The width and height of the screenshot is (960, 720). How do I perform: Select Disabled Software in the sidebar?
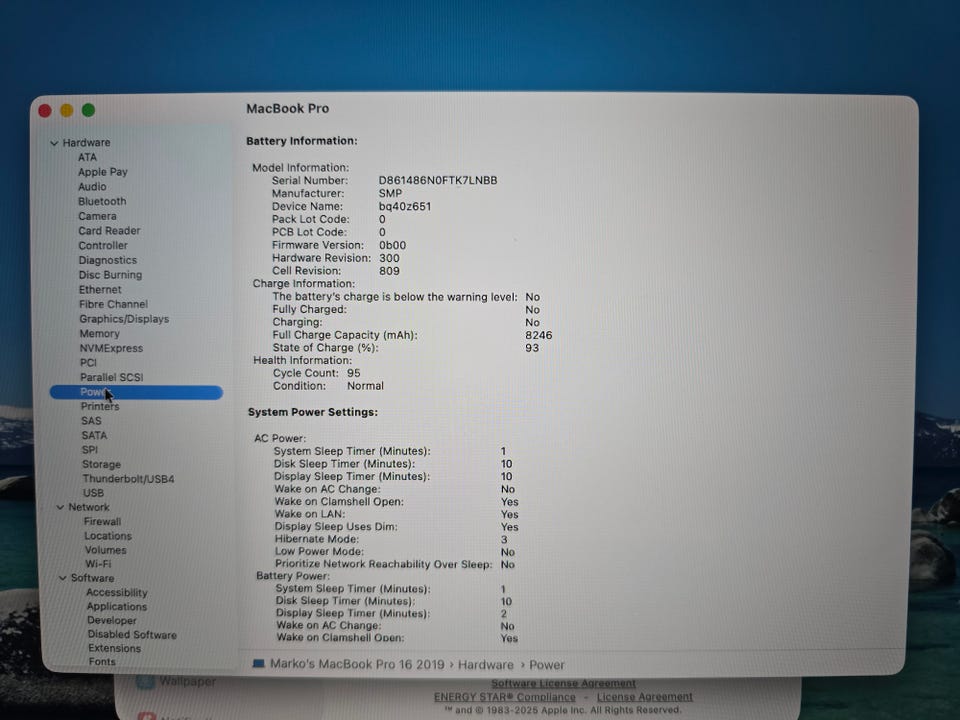click(x=132, y=635)
